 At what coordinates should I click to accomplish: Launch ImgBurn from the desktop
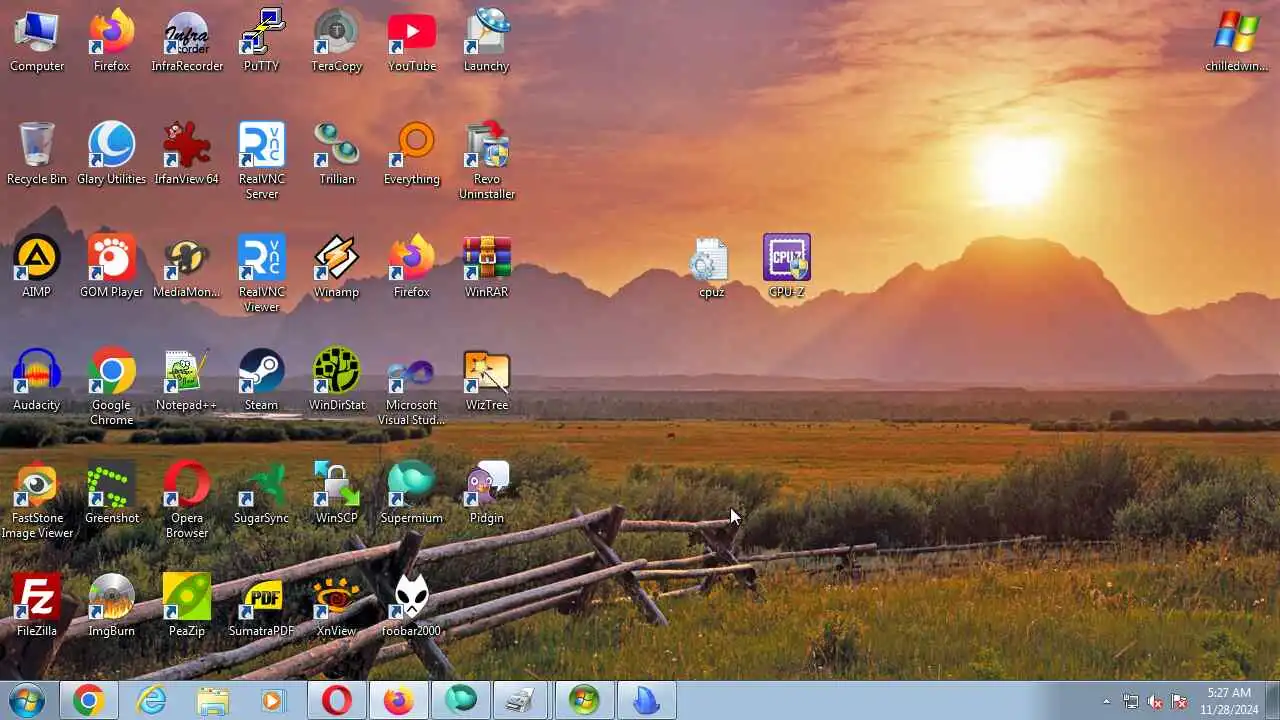tap(112, 606)
